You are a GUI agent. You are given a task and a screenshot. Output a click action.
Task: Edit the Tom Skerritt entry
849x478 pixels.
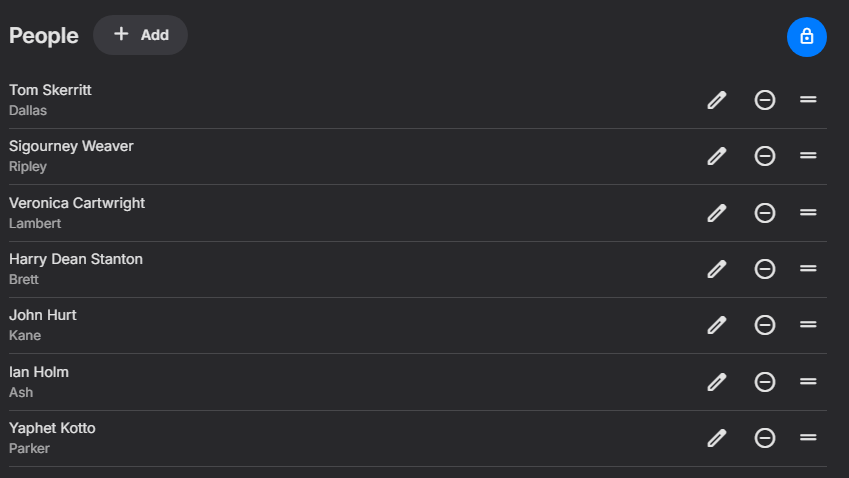(717, 100)
